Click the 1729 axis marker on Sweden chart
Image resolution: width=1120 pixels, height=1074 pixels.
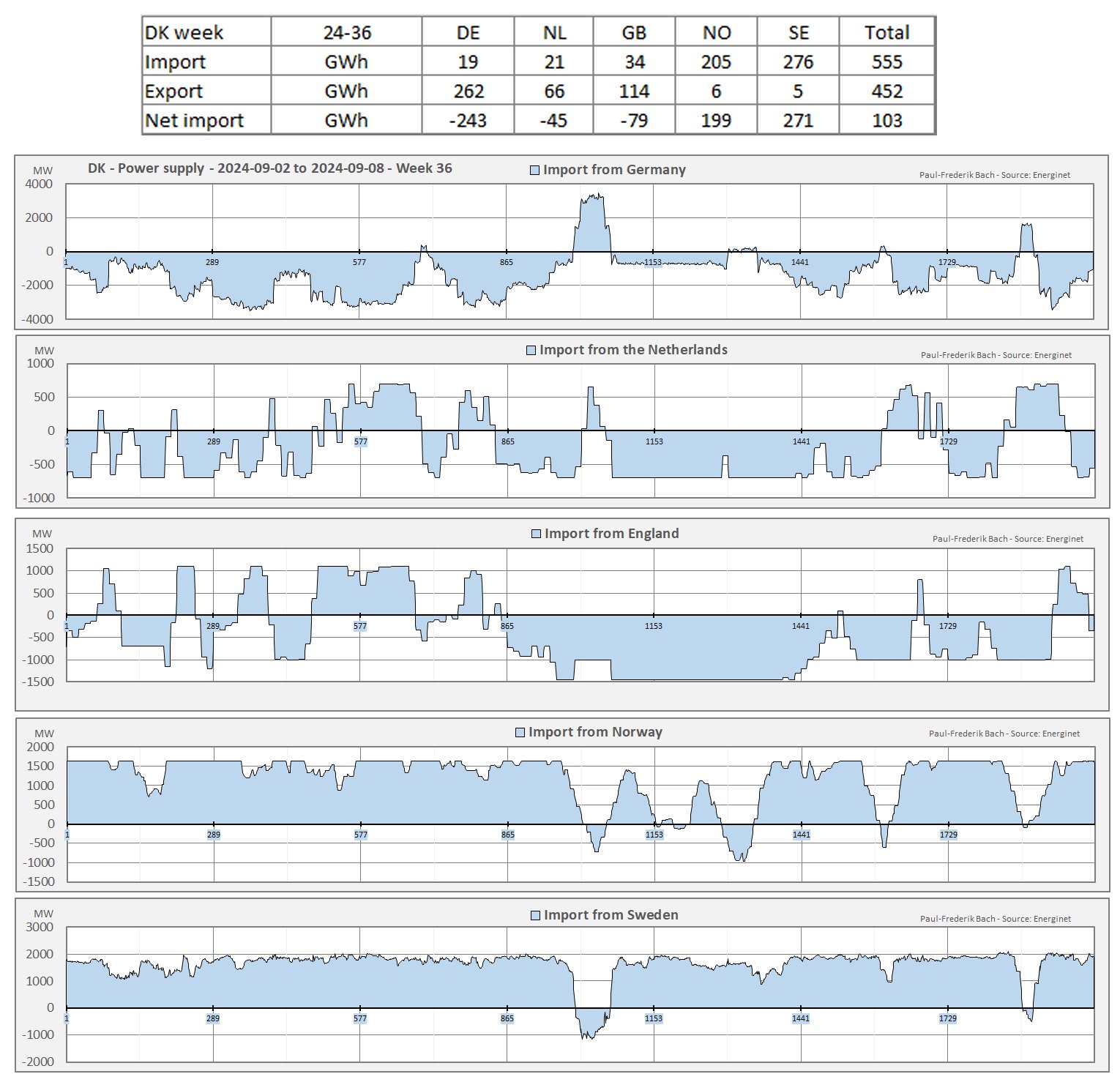point(948,1018)
